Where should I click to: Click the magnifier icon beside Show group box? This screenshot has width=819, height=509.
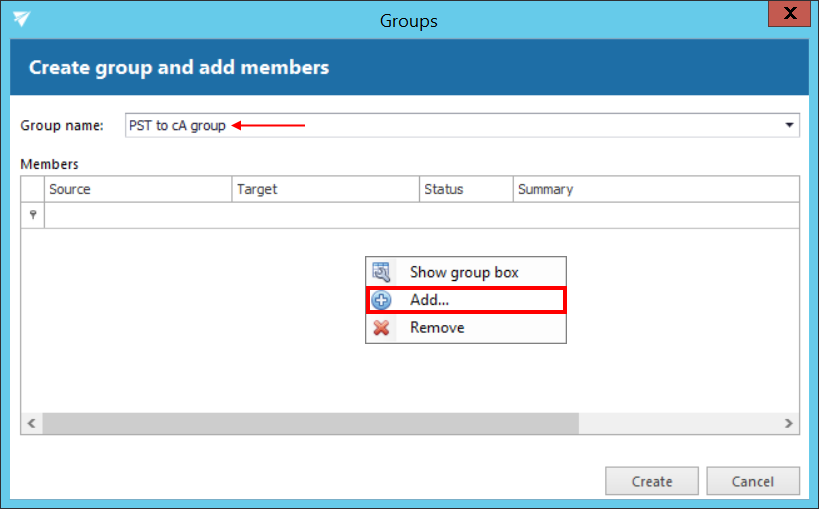point(381,272)
